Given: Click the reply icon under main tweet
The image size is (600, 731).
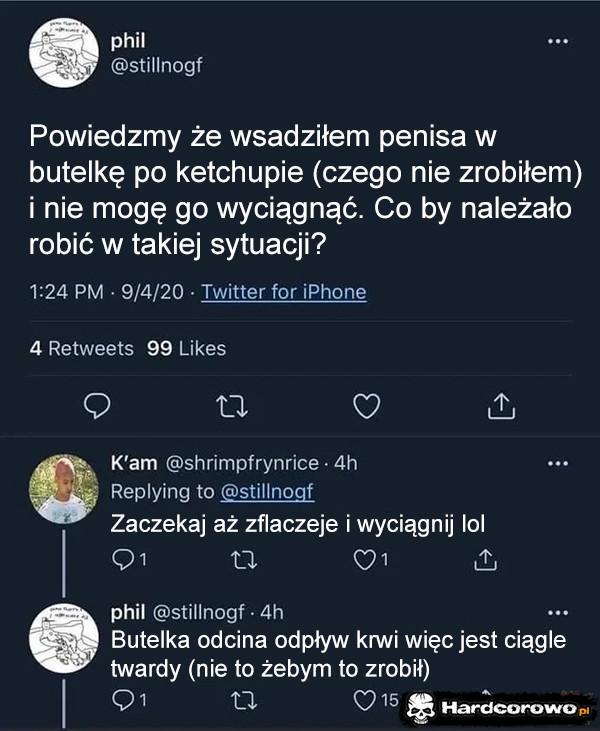Looking at the screenshot, I should [x=96, y=406].
